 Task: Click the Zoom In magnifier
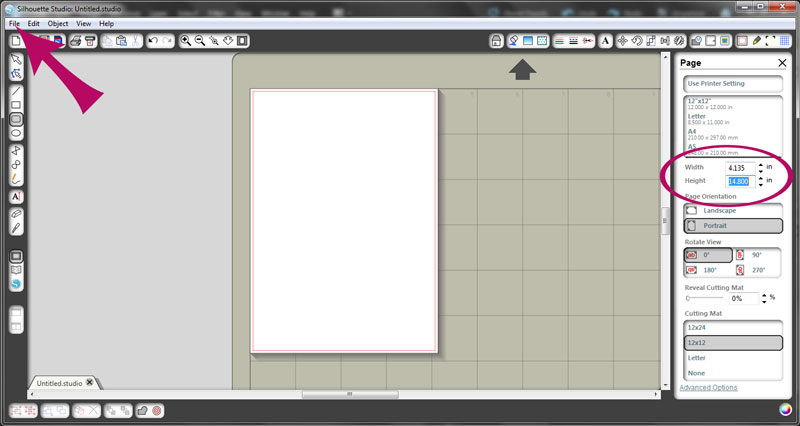coord(186,41)
